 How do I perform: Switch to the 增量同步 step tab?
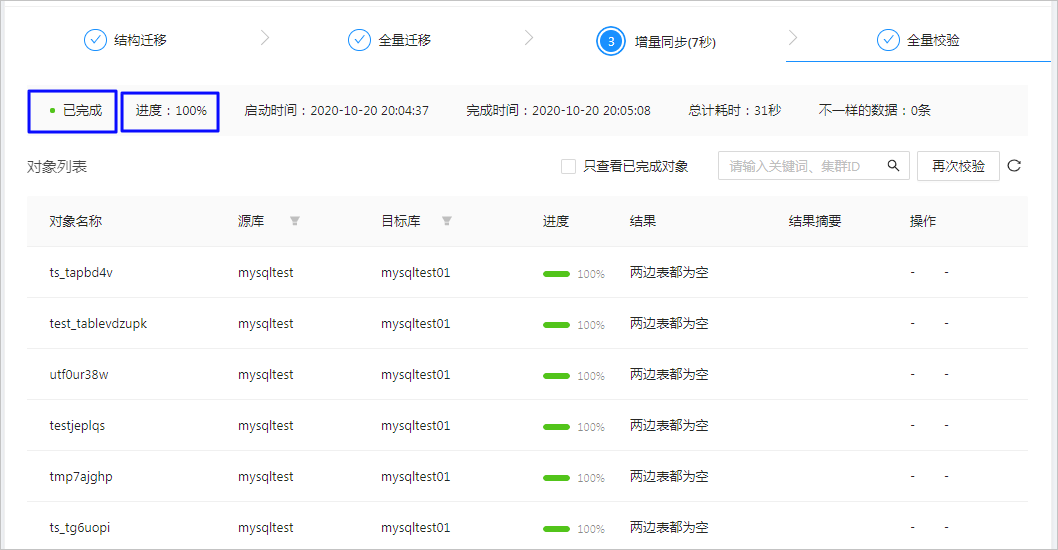point(656,41)
